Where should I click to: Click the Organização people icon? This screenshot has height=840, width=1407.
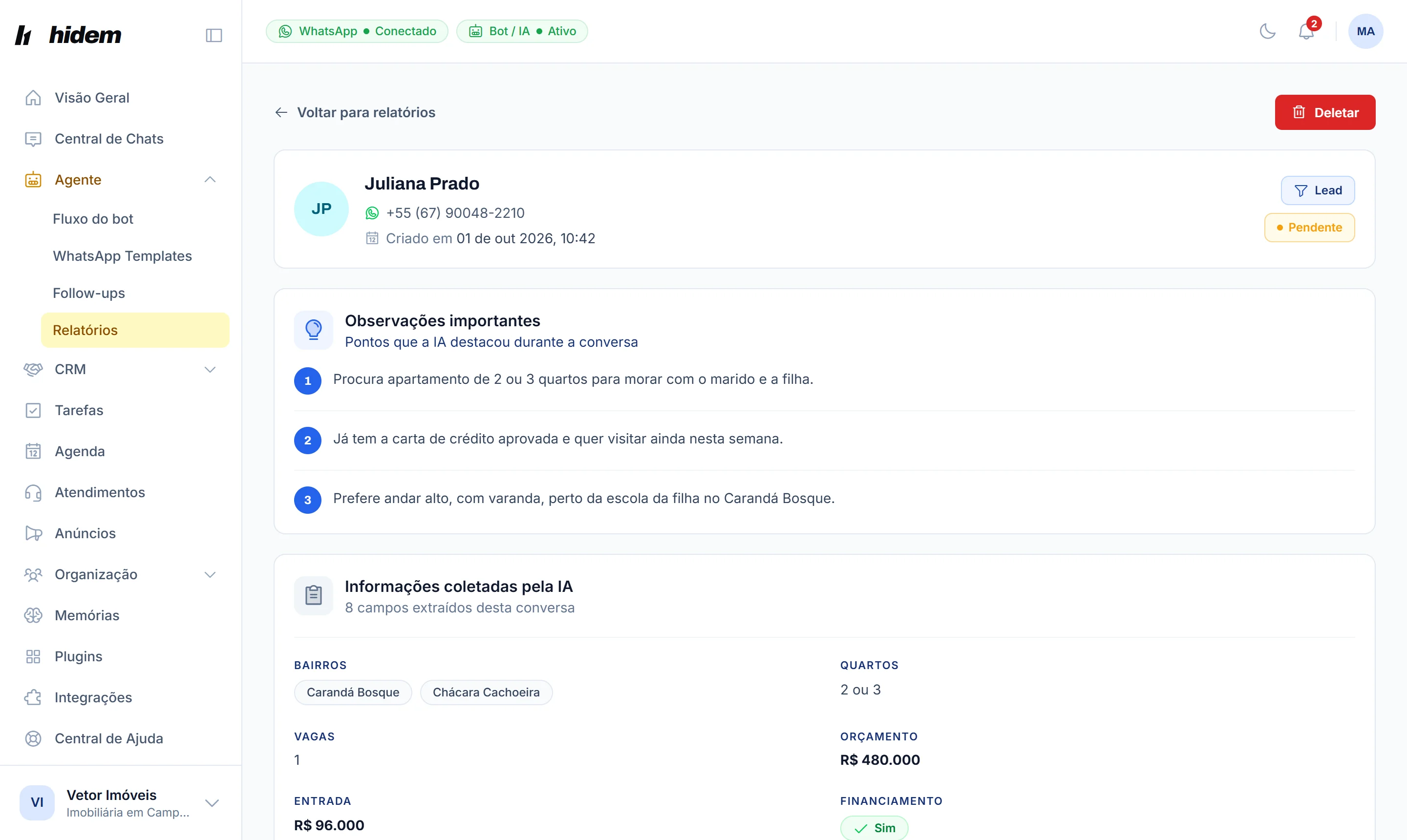point(33,574)
